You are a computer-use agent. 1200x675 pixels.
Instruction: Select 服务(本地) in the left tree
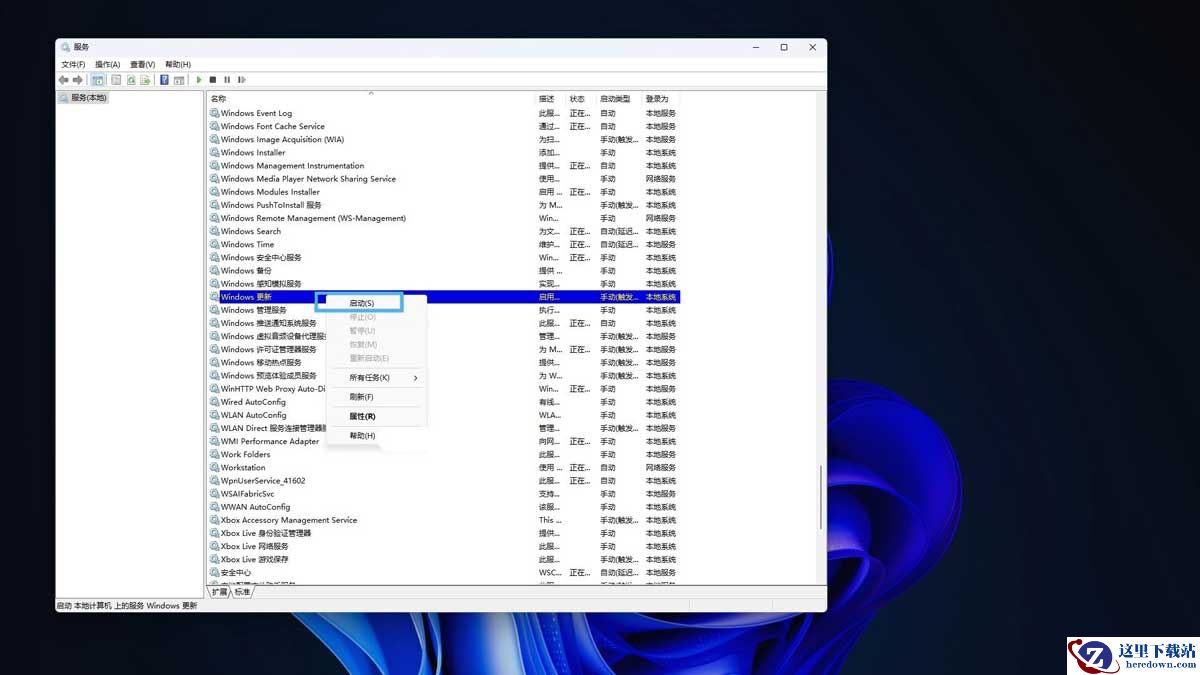coord(88,98)
